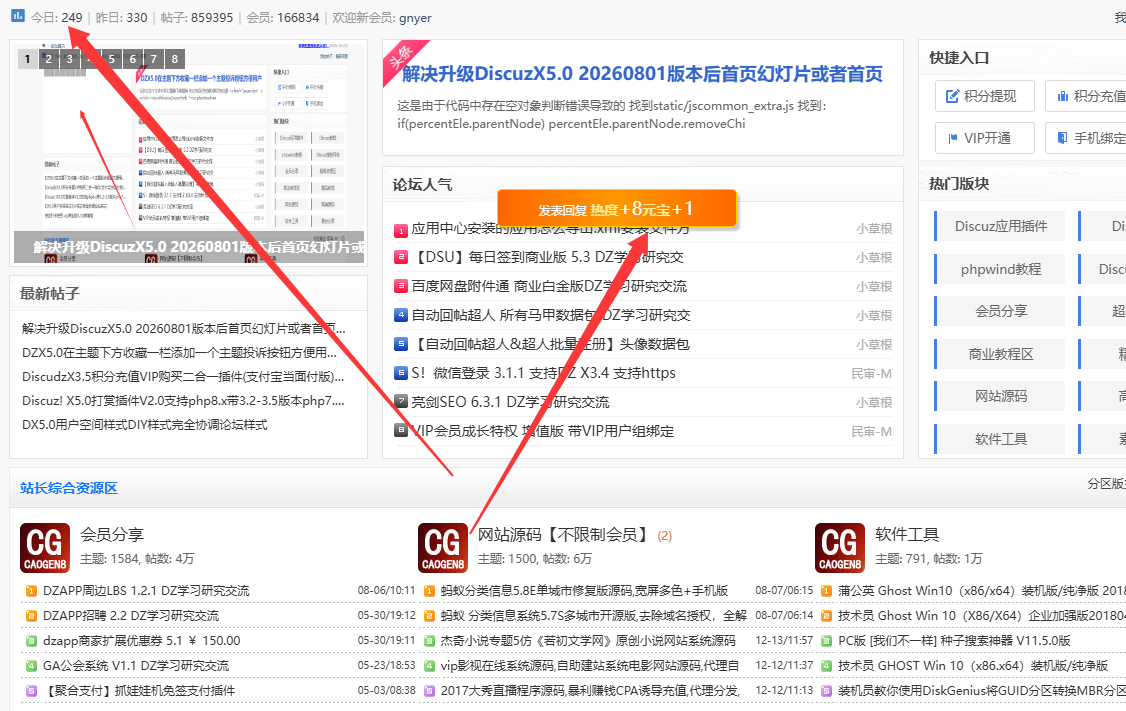Click rank 8 badge beside VIP会员成长特权

tap(401, 431)
